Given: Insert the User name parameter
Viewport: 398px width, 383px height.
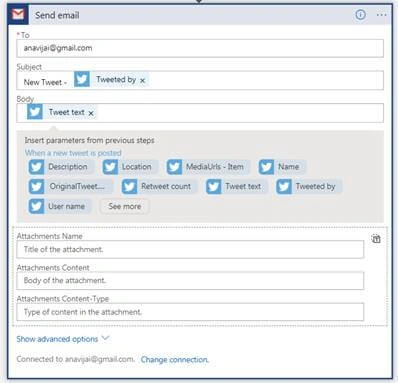Looking at the screenshot, I should pyautogui.click(x=60, y=206).
